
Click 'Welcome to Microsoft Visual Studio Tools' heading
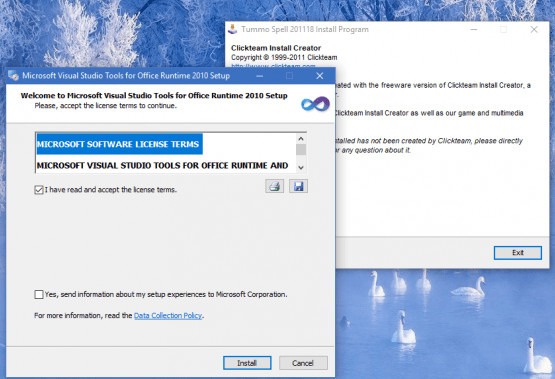(154, 96)
